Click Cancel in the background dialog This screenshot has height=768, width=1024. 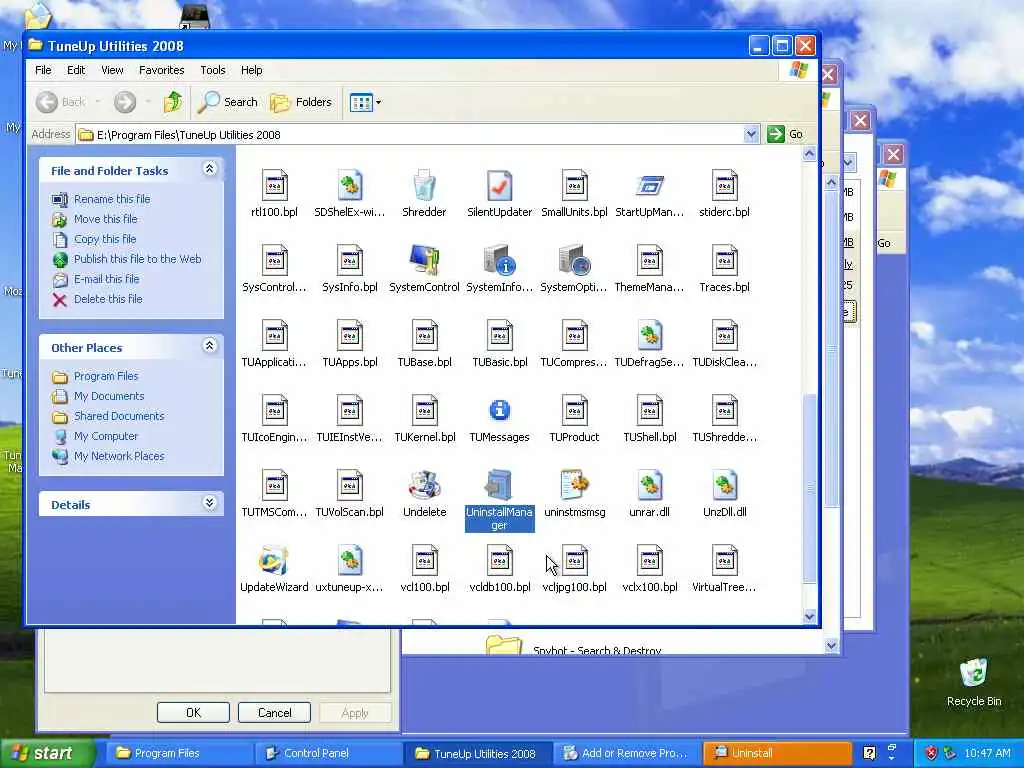click(x=274, y=712)
